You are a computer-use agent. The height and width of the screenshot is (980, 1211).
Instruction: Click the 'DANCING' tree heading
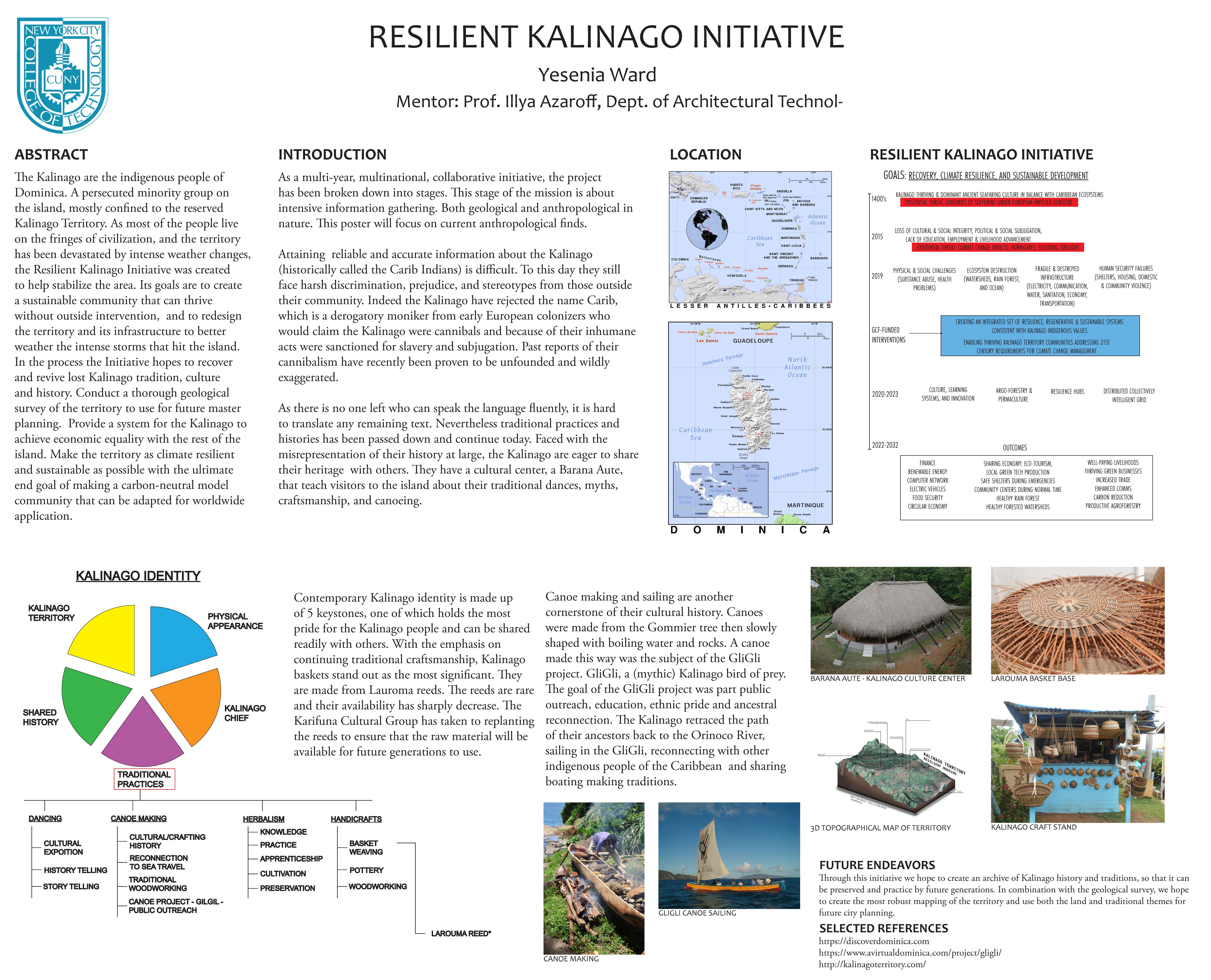[x=45, y=819]
